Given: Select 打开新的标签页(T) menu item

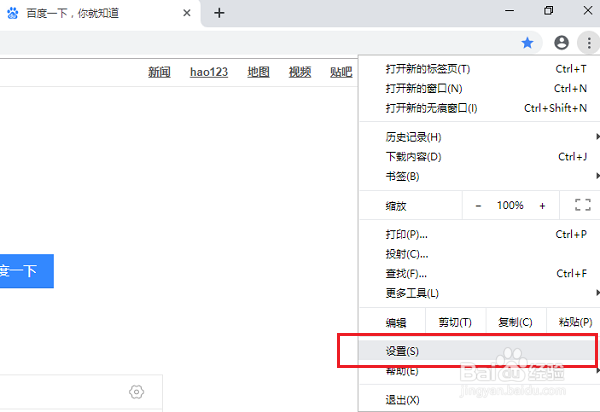Looking at the screenshot, I should point(479,69).
